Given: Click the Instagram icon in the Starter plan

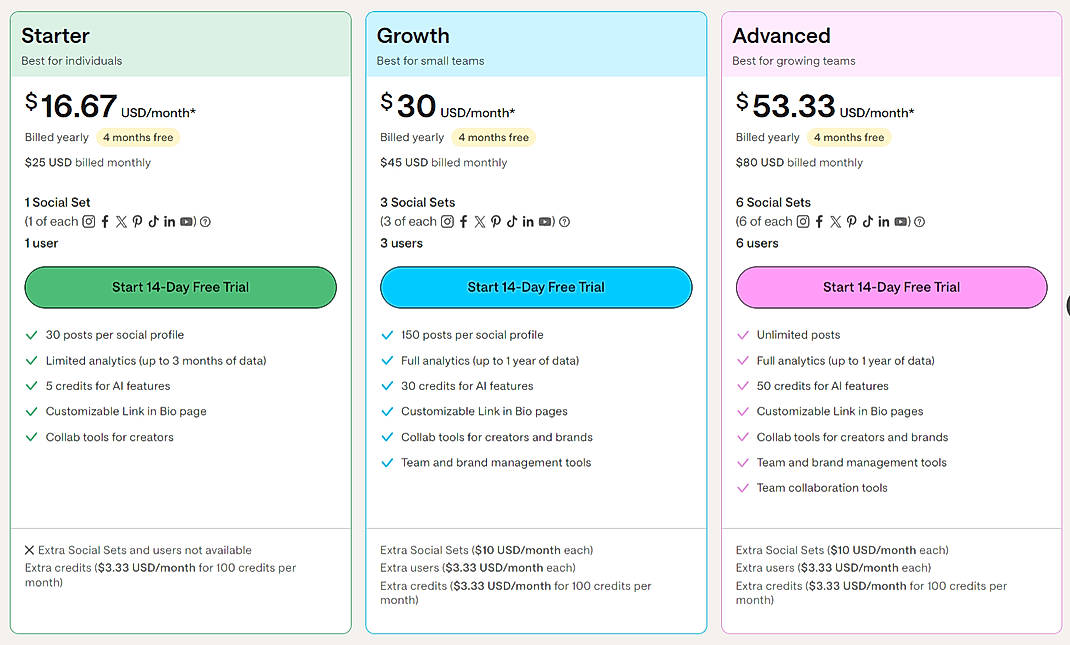Looking at the screenshot, I should [x=89, y=222].
